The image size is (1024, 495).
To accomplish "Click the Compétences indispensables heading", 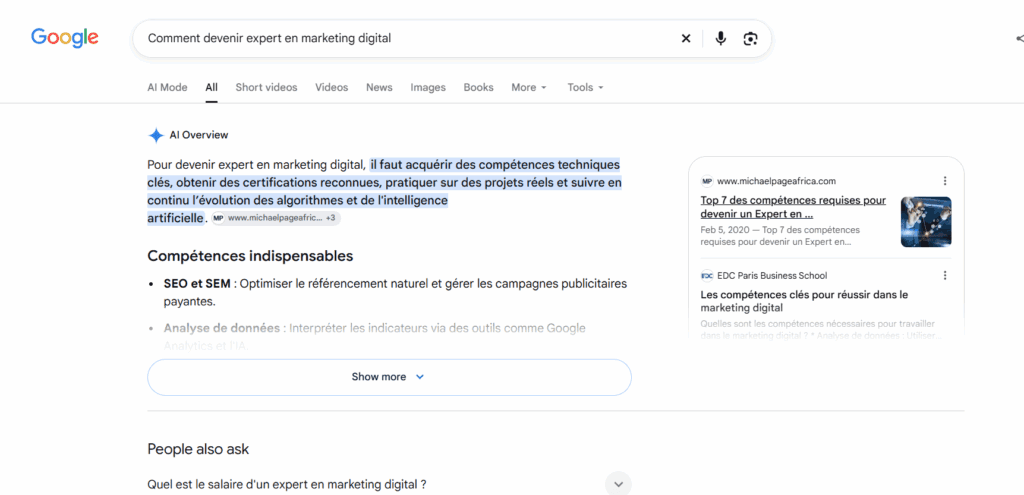I will (250, 256).
